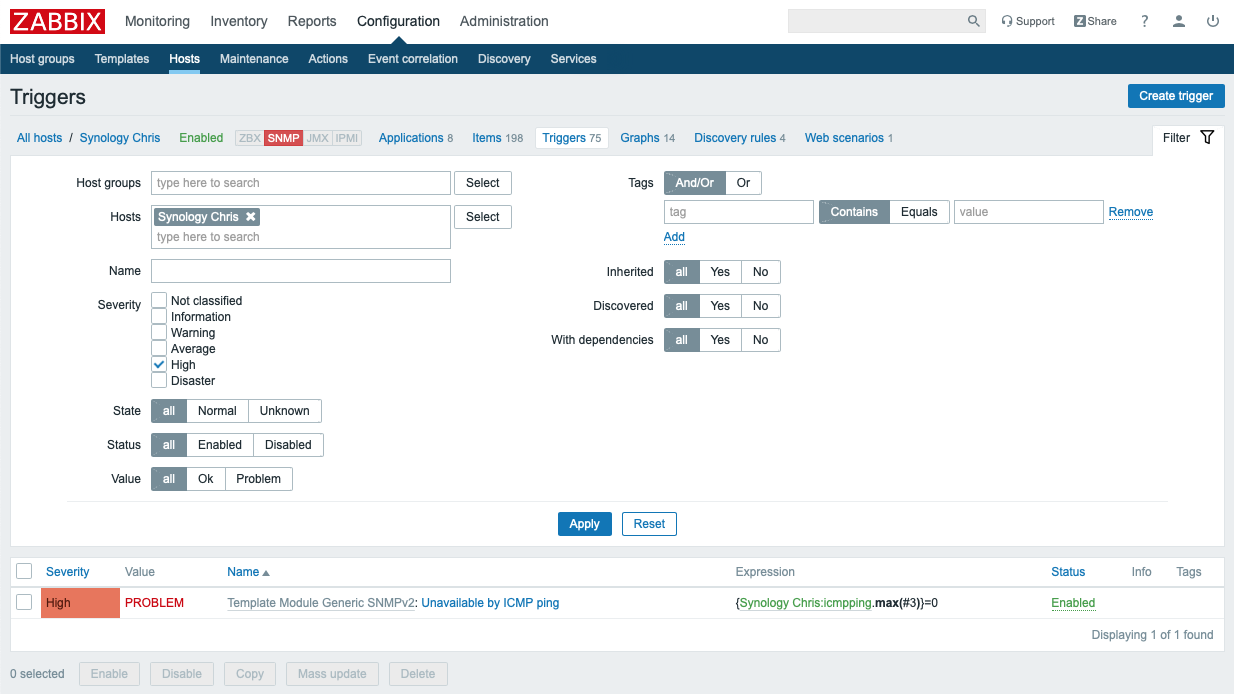Click Reset filter button
This screenshot has height=694, width=1234.
tap(649, 524)
